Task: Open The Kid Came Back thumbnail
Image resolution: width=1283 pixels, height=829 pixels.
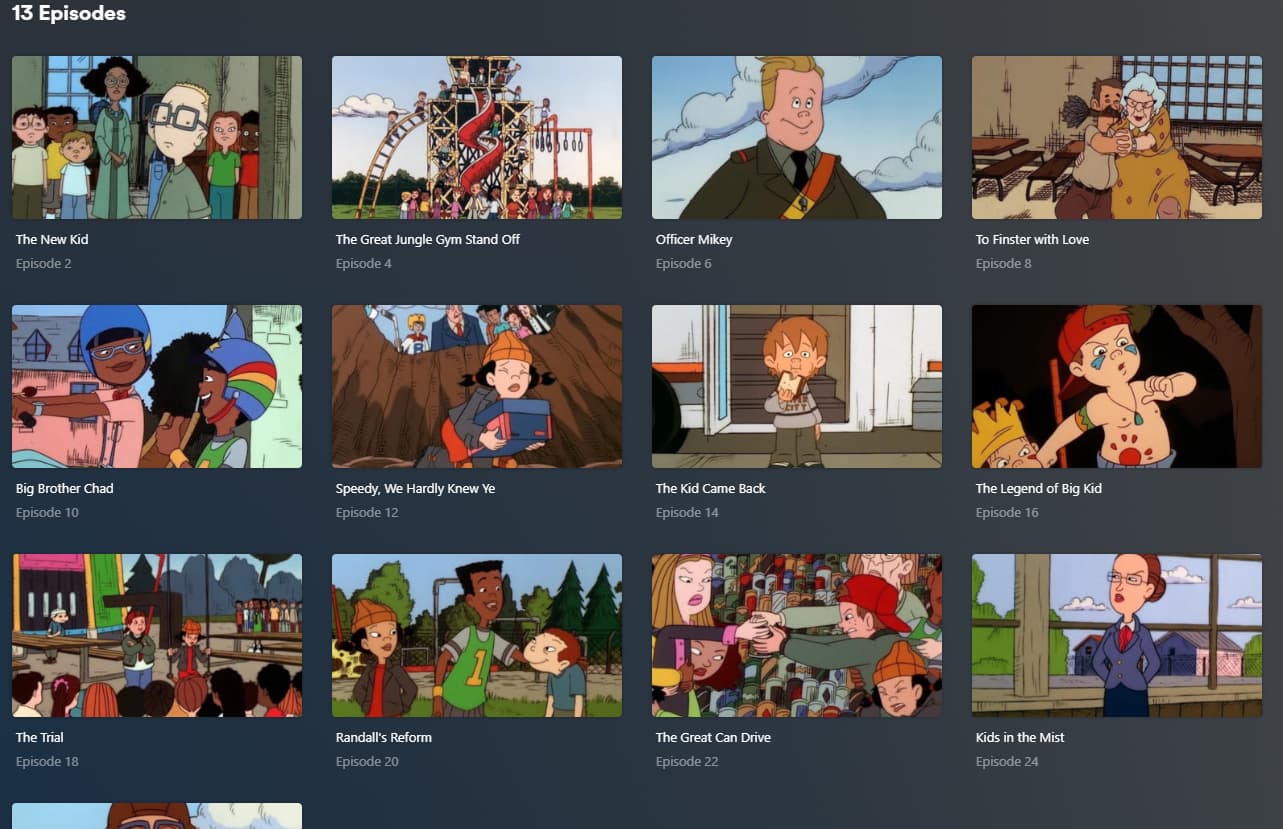Action: [x=797, y=386]
